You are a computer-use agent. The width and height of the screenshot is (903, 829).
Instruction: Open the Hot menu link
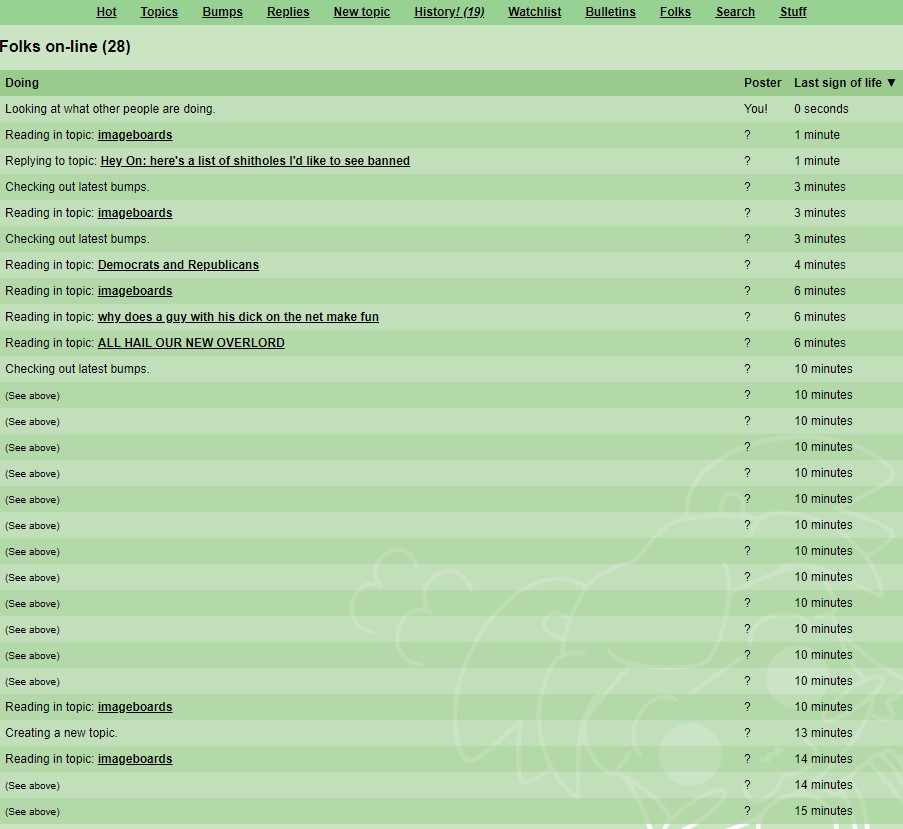tap(106, 12)
